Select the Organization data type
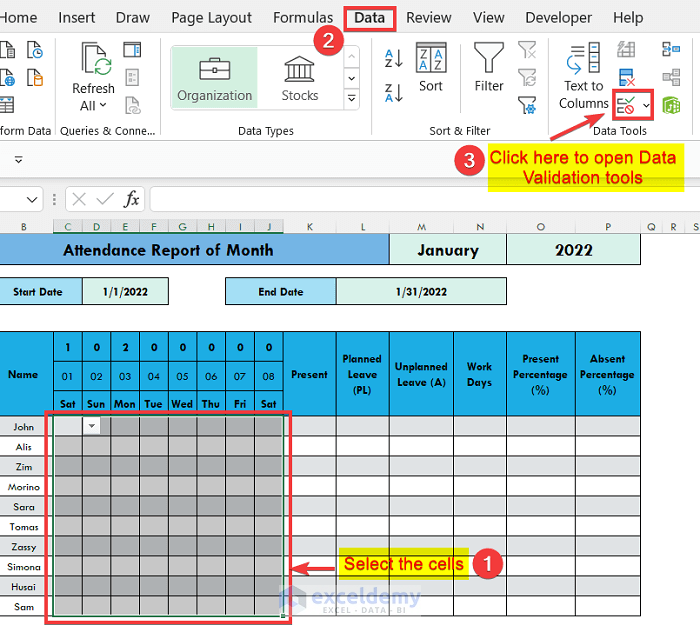The width and height of the screenshot is (700, 632). [215, 78]
